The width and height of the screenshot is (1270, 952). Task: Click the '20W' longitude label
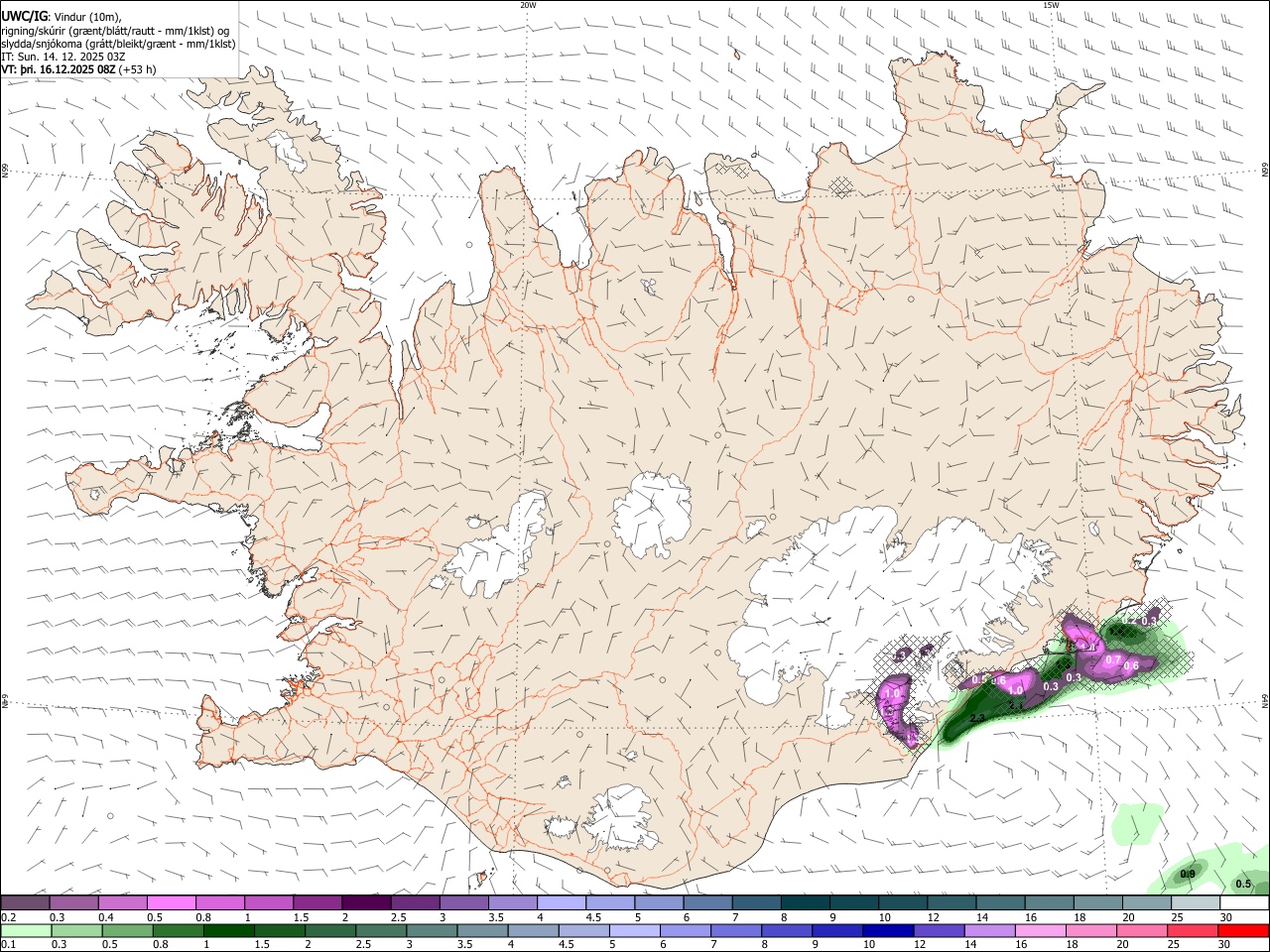click(x=528, y=5)
